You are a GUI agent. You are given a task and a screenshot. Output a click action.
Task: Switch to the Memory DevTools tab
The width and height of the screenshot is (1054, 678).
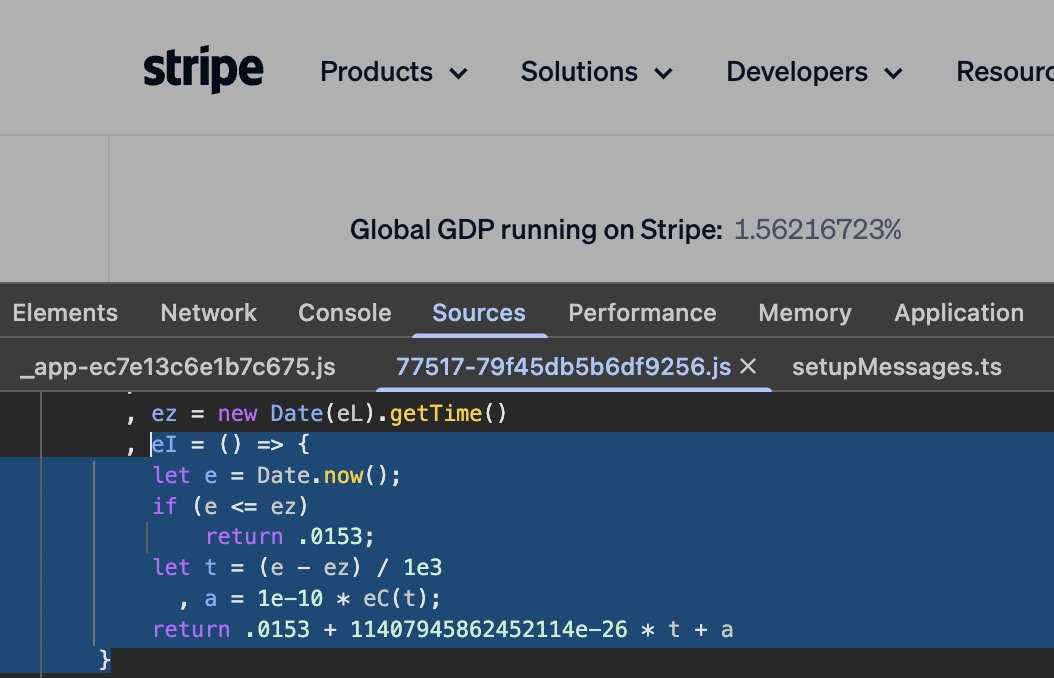(805, 312)
